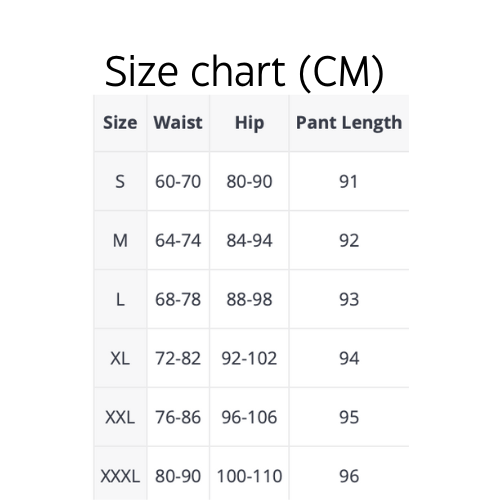Image resolution: width=500 pixels, height=500 pixels.
Task: Choose the XL size row label
Action: click(x=120, y=359)
